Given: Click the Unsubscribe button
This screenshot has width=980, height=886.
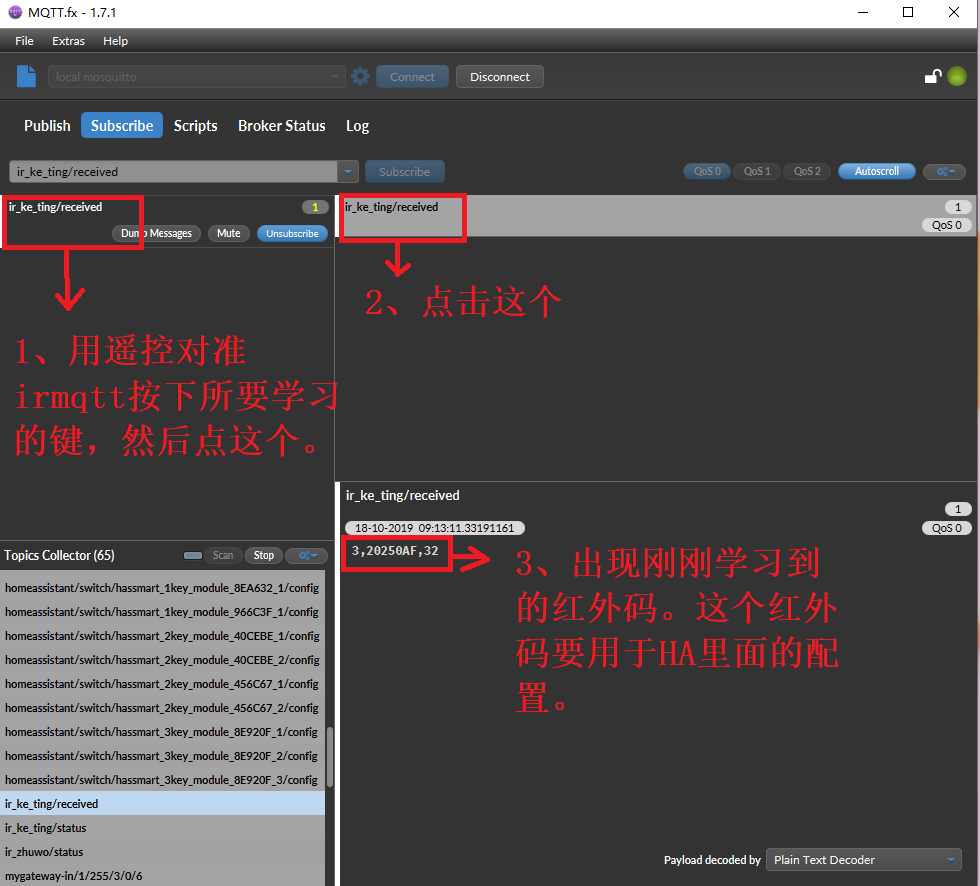Looking at the screenshot, I should pyautogui.click(x=292, y=233).
